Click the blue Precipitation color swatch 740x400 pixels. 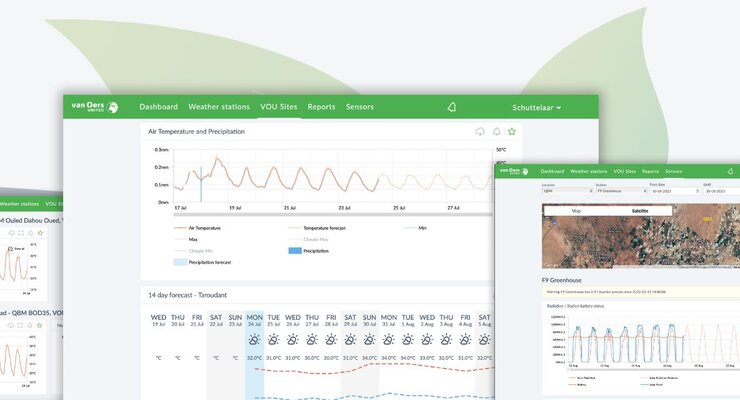(x=295, y=251)
